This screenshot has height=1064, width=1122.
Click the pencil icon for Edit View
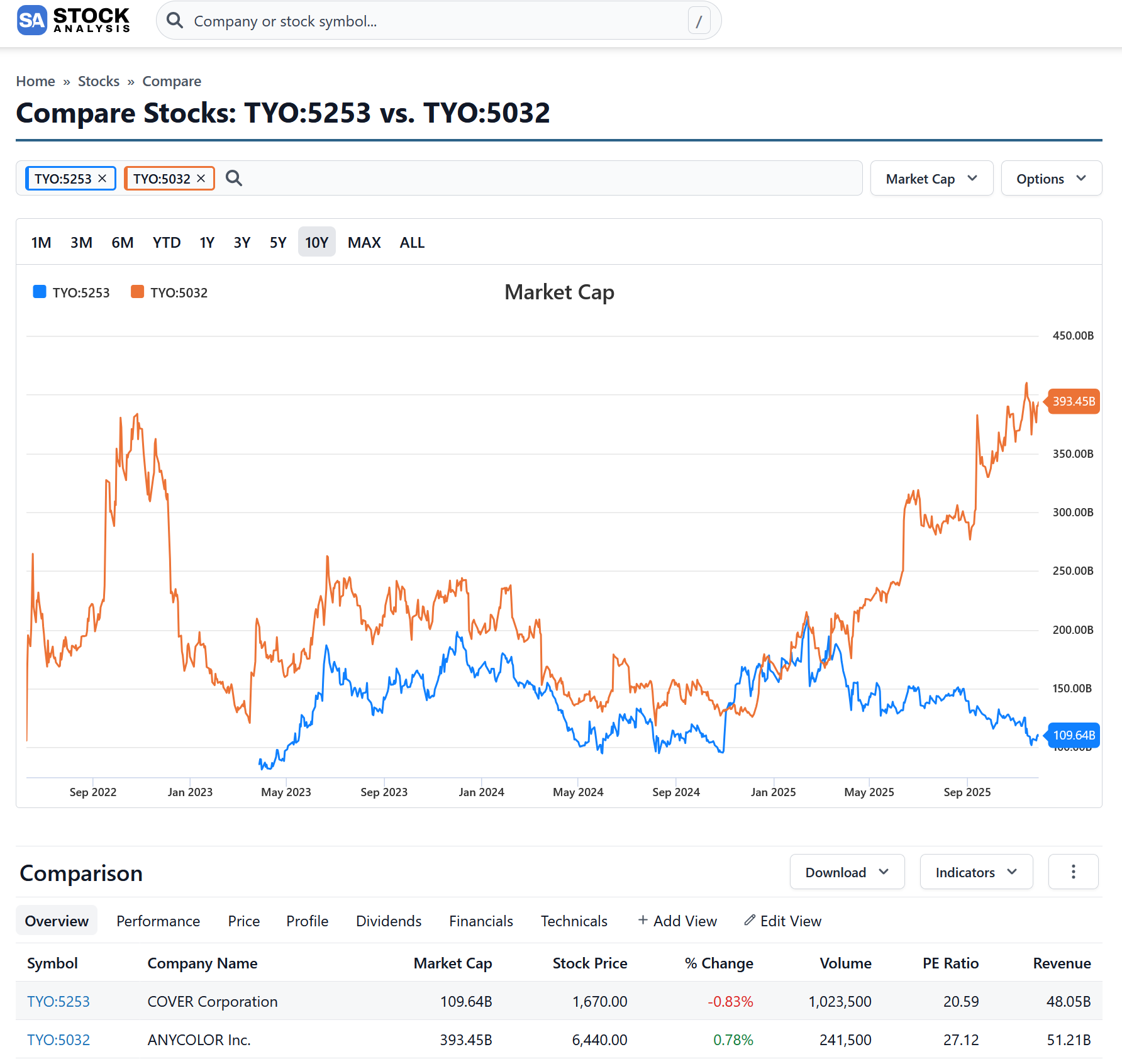coord(750,920)
